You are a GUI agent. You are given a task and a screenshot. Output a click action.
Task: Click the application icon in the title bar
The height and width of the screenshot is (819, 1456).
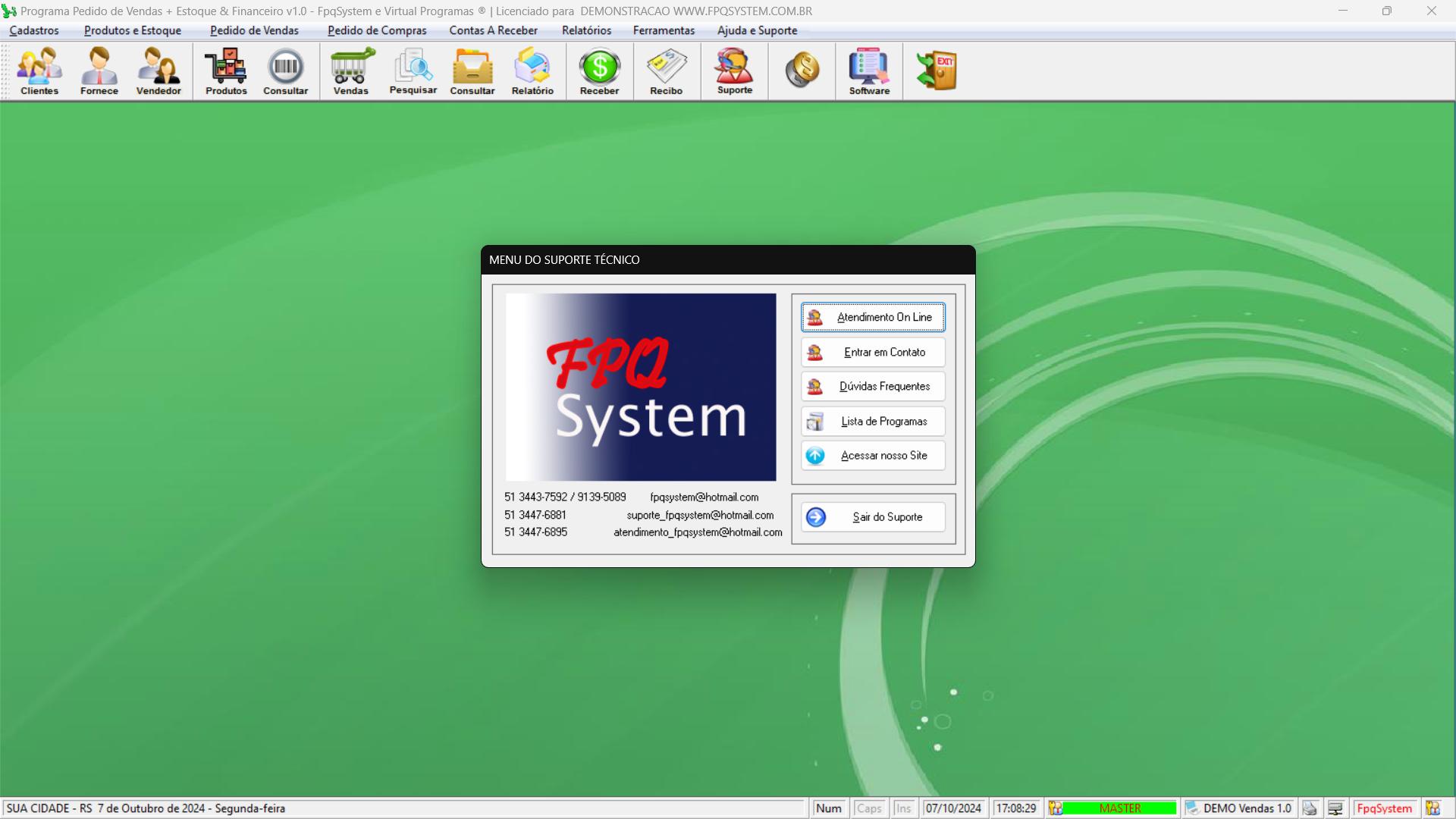click(x=9, y=11)
